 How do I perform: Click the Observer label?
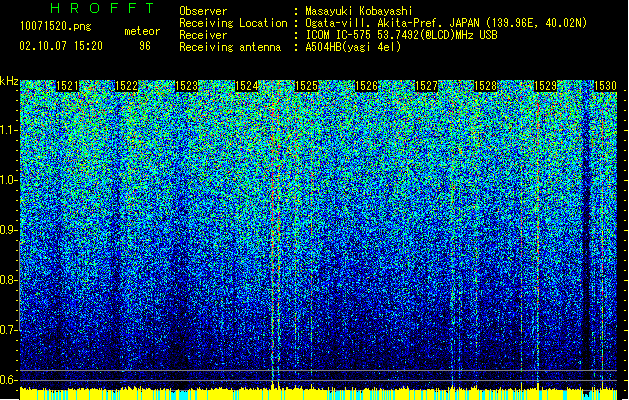(x=203, y=11)
